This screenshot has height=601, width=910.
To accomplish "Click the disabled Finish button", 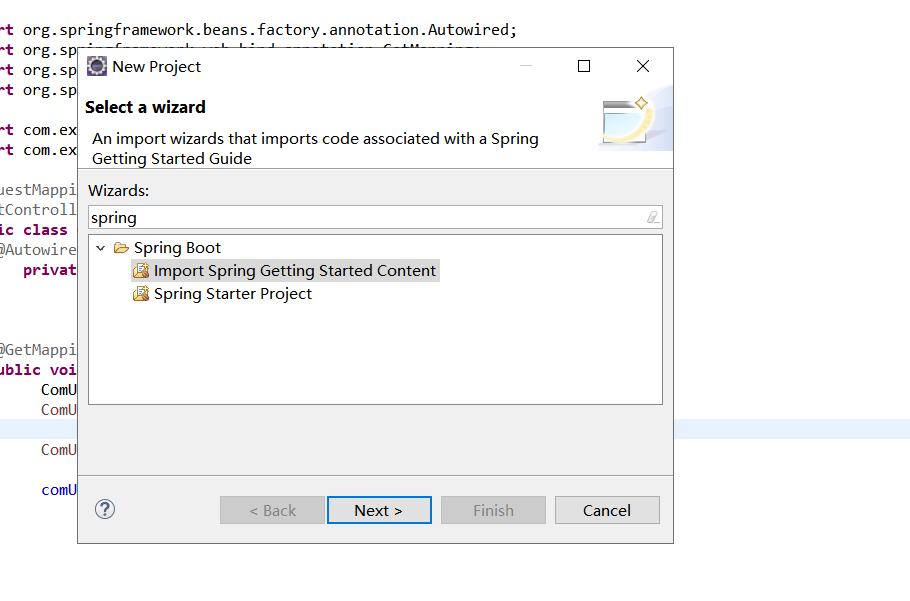I will (493, 509).
